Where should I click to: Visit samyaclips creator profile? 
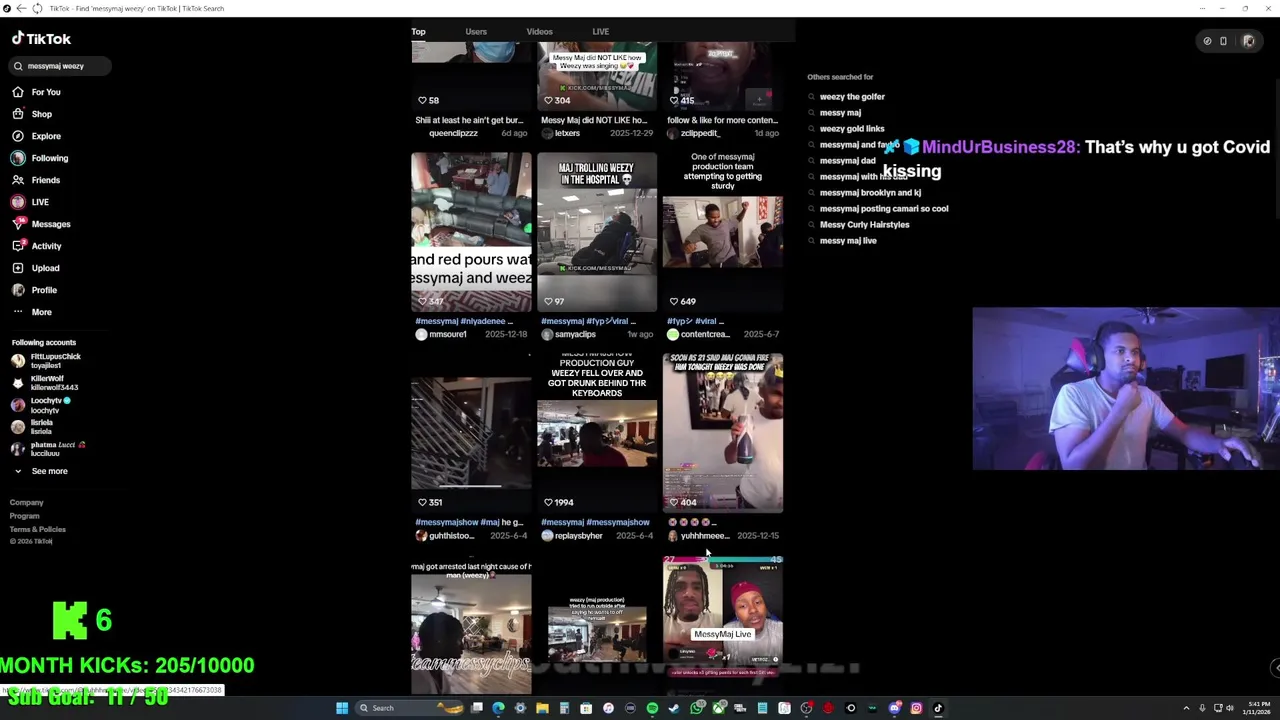point(568,334)
